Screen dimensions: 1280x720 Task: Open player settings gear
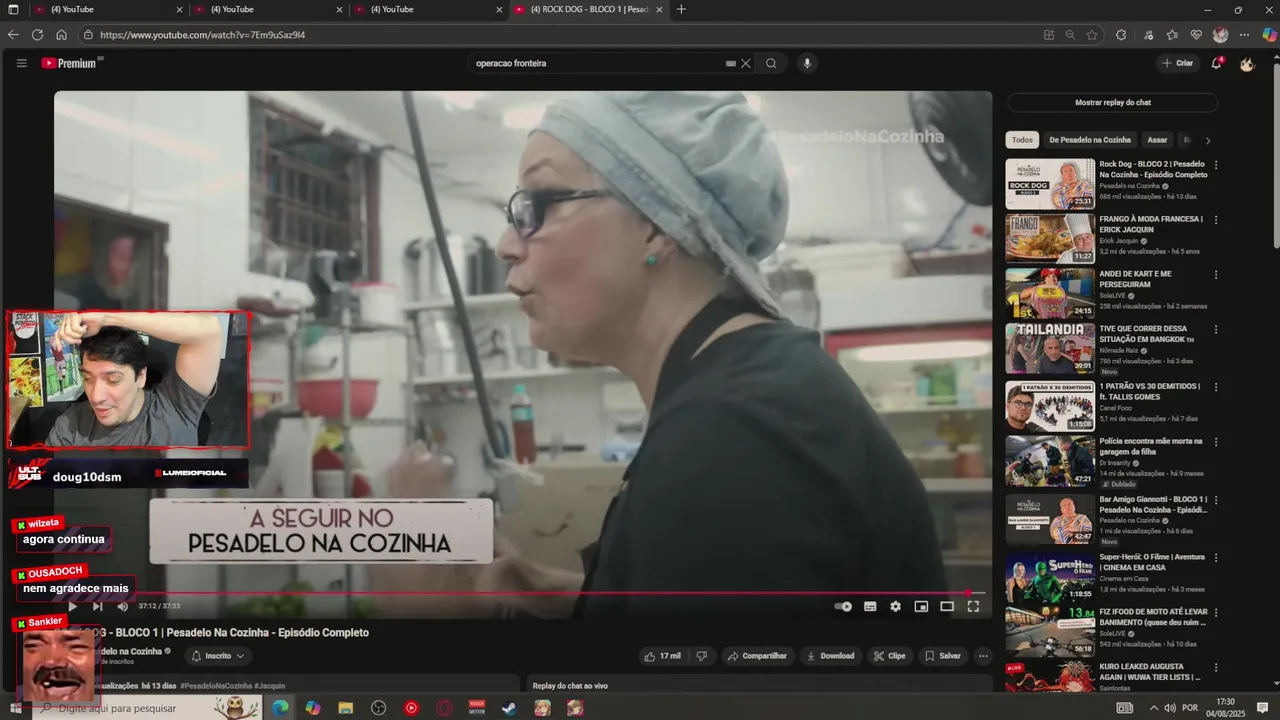895,606
